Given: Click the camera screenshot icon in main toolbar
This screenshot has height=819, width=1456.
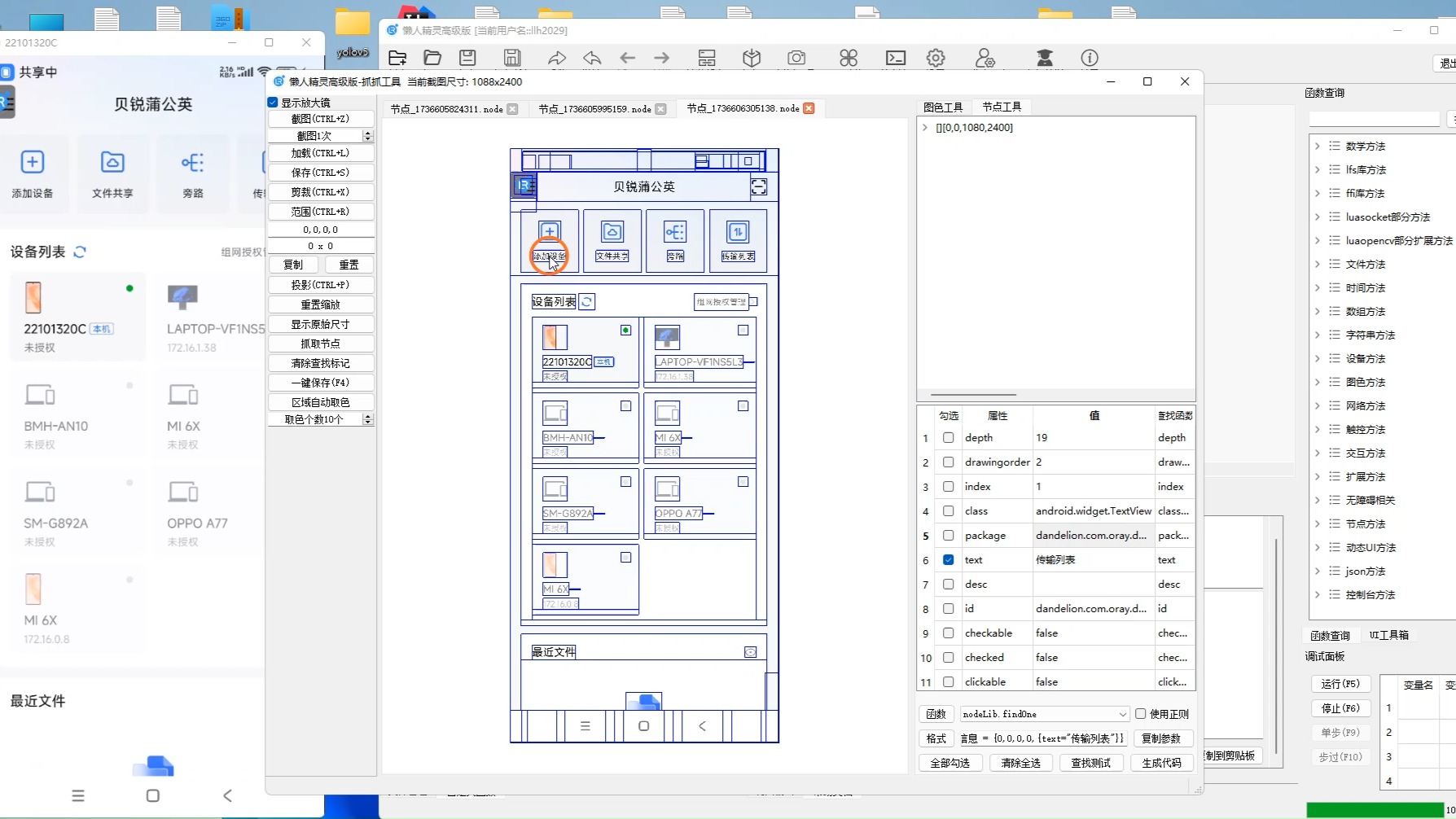Looking at the screenshot, I should (796, 58).
